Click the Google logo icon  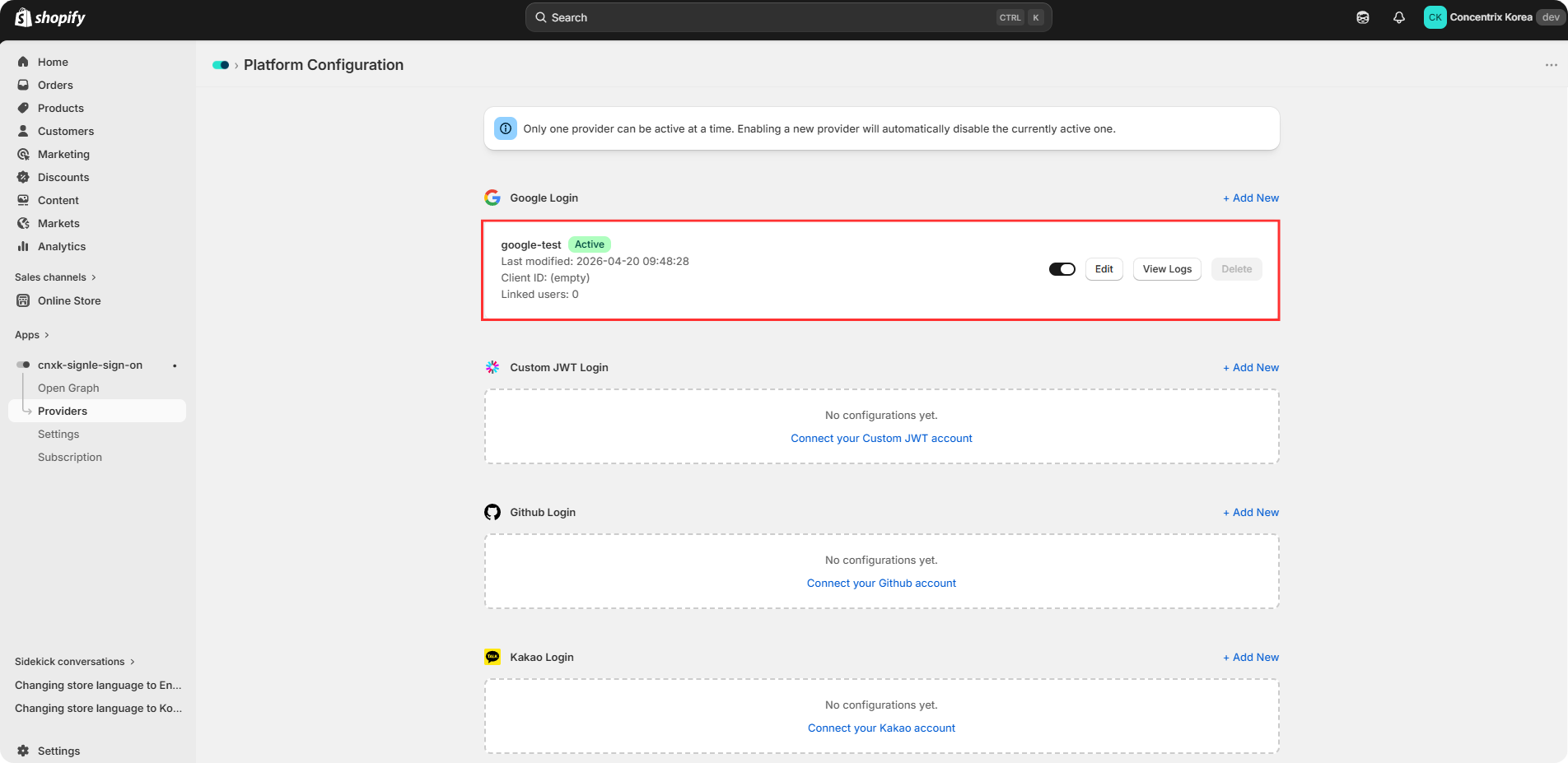pos(492,198)
